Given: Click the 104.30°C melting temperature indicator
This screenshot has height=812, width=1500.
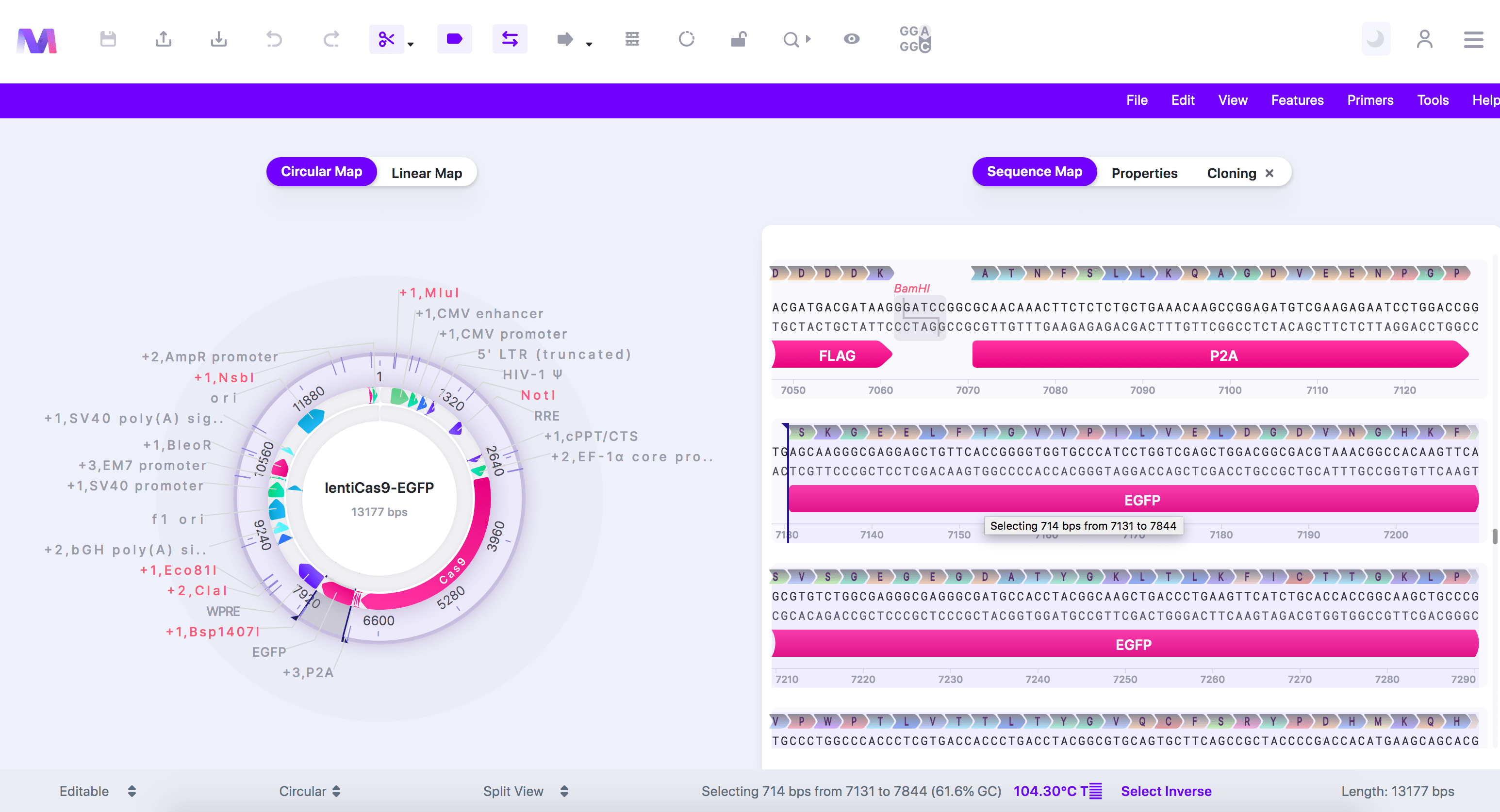Looking at the screenshot, I should pyautogui.click(x=1057, y=791).
